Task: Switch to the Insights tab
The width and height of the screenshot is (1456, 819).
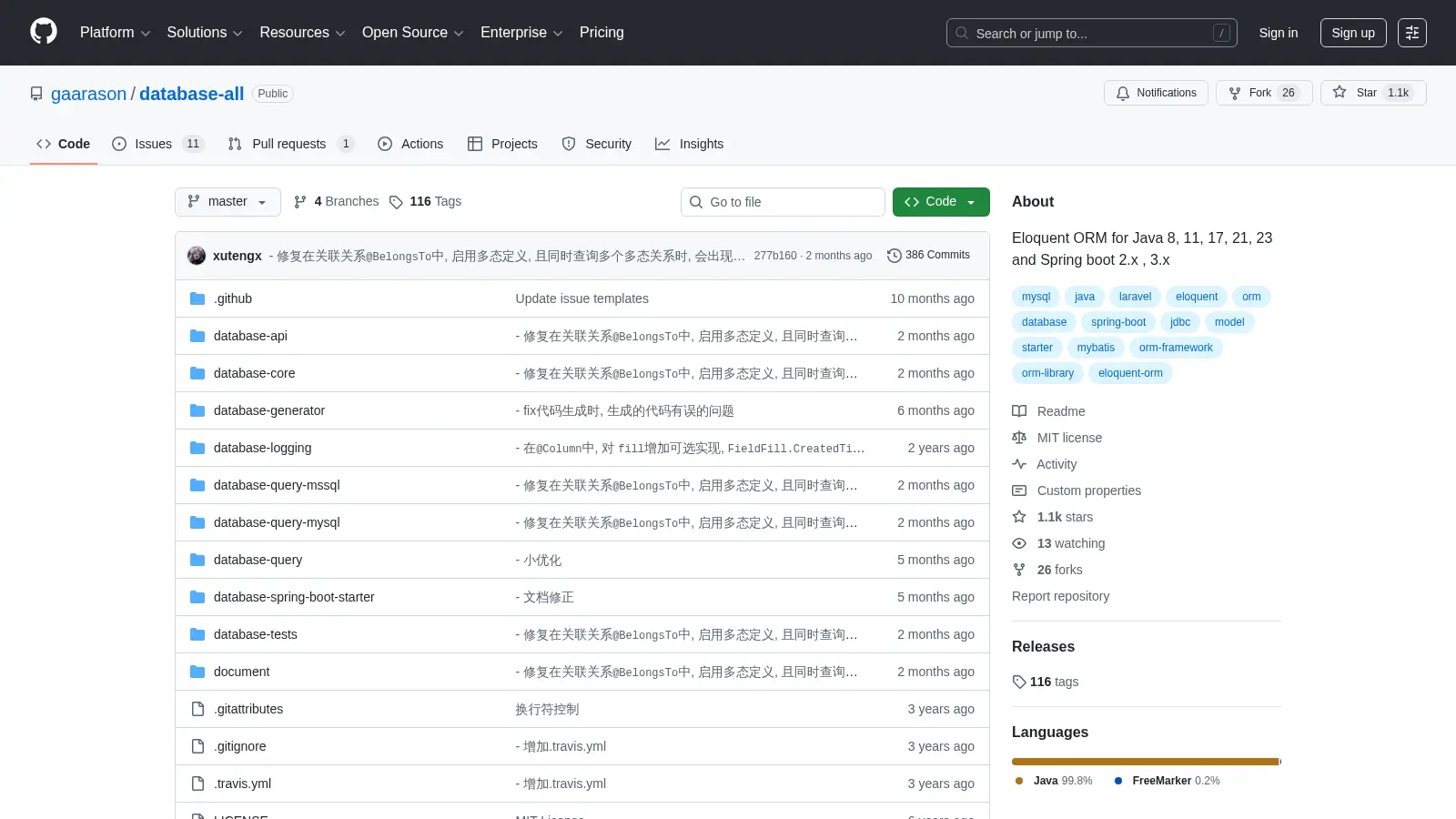Action: coord(690,144)
